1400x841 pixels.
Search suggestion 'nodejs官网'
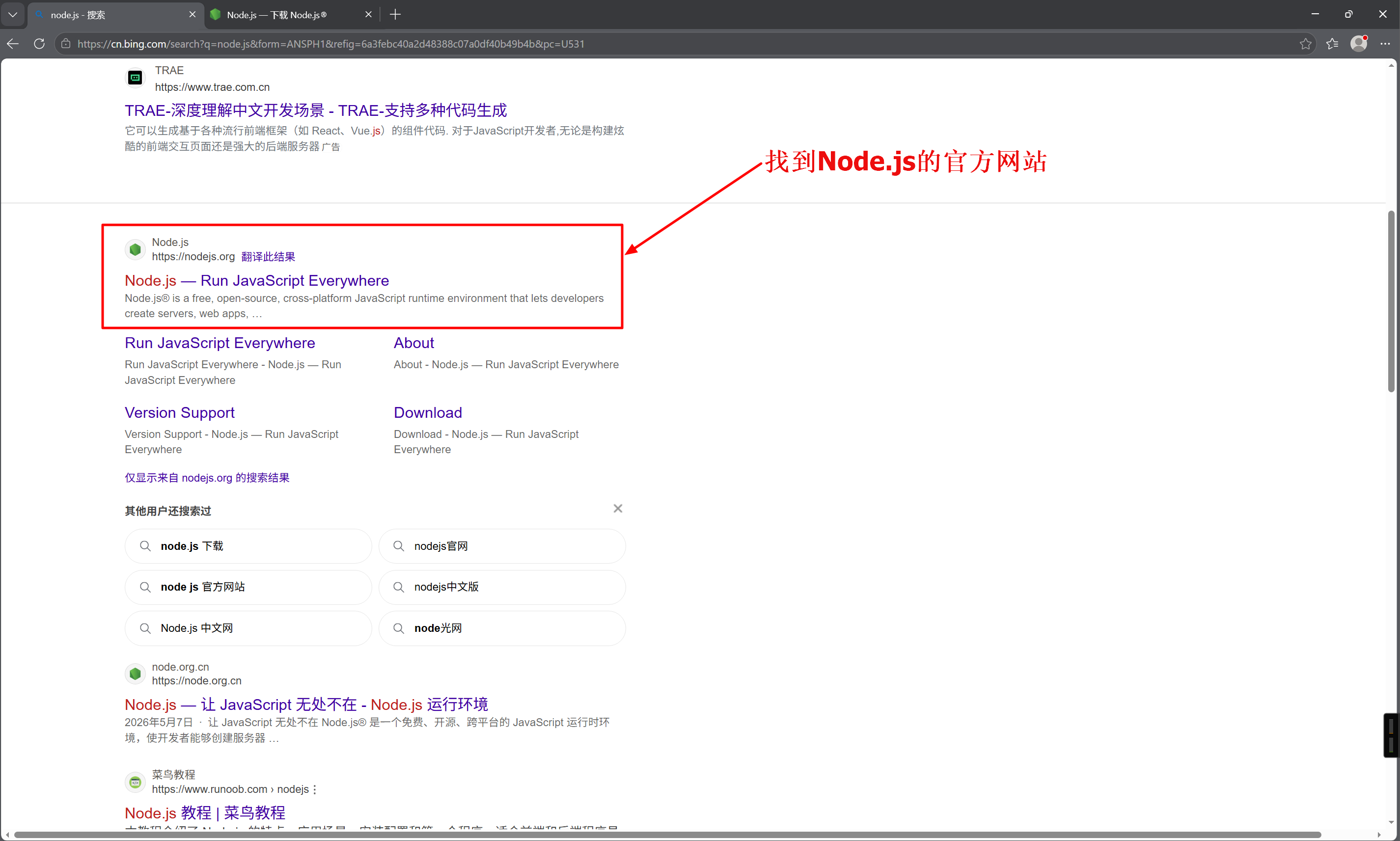coord(502,546)
